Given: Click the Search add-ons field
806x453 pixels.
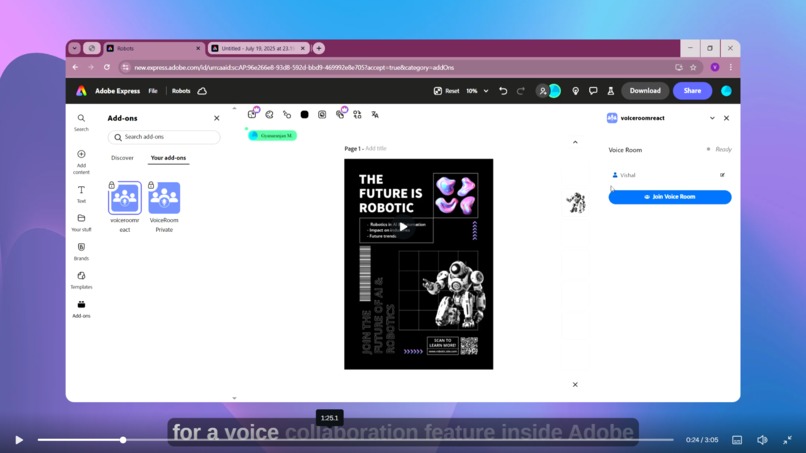Looking at the screenshot, I should click(164, 137).
